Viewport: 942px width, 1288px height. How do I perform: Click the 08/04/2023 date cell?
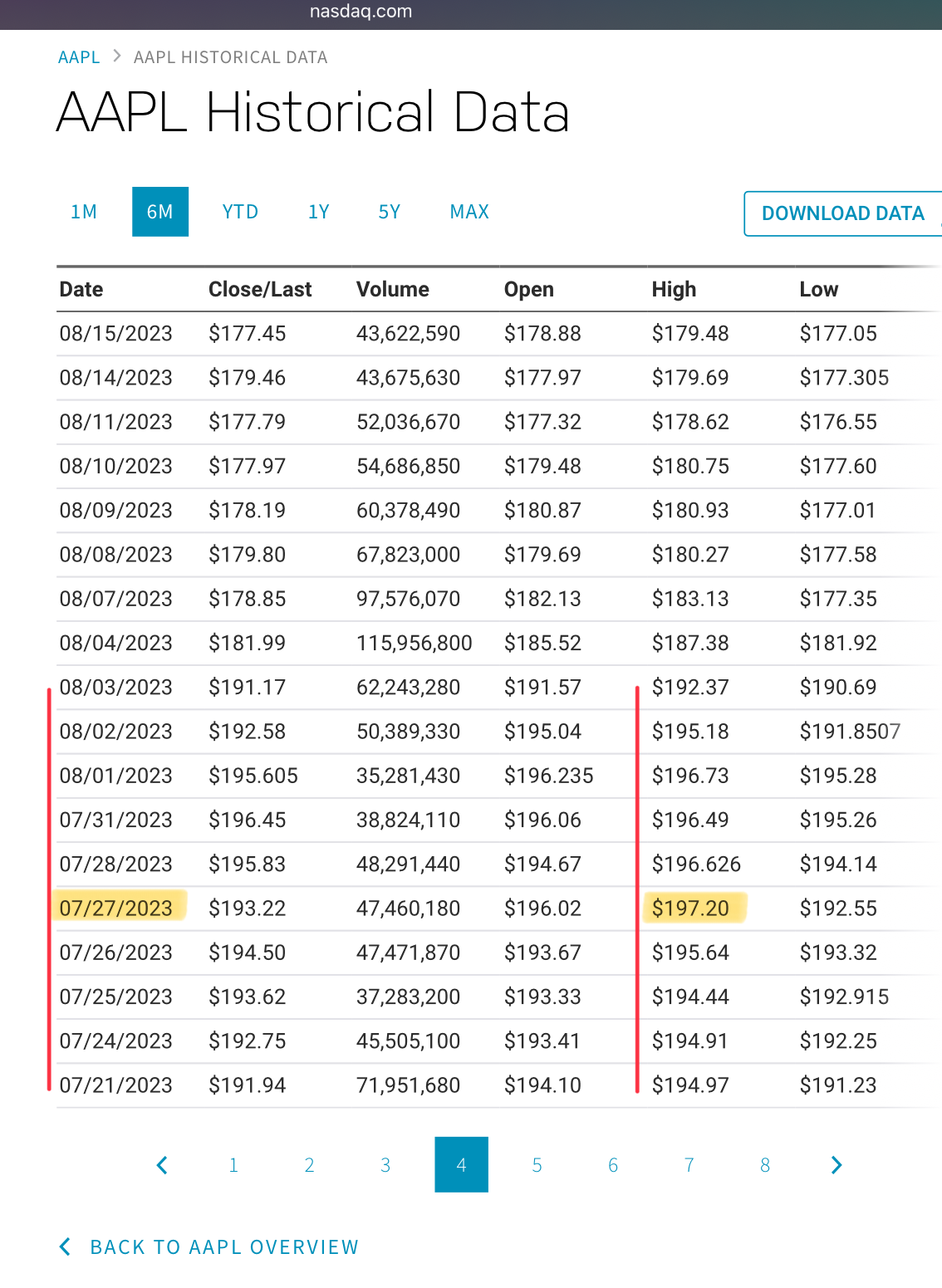[116, 644]
